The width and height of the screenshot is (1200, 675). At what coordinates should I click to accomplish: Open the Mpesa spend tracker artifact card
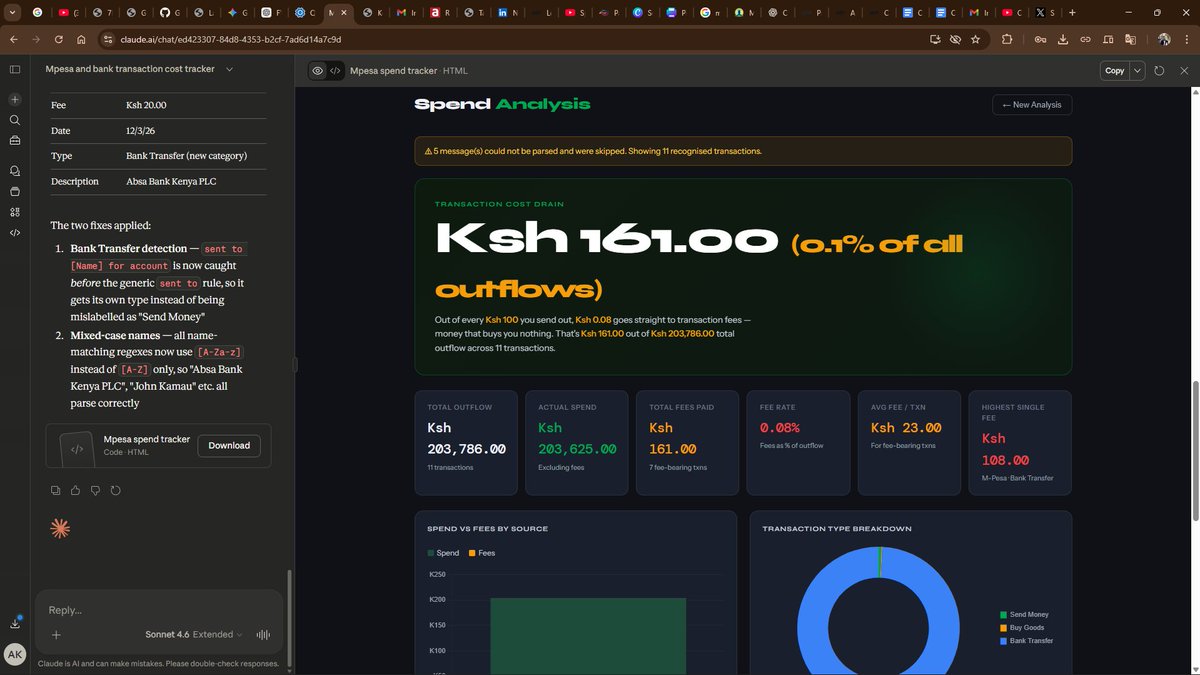[x=158, y=445]
